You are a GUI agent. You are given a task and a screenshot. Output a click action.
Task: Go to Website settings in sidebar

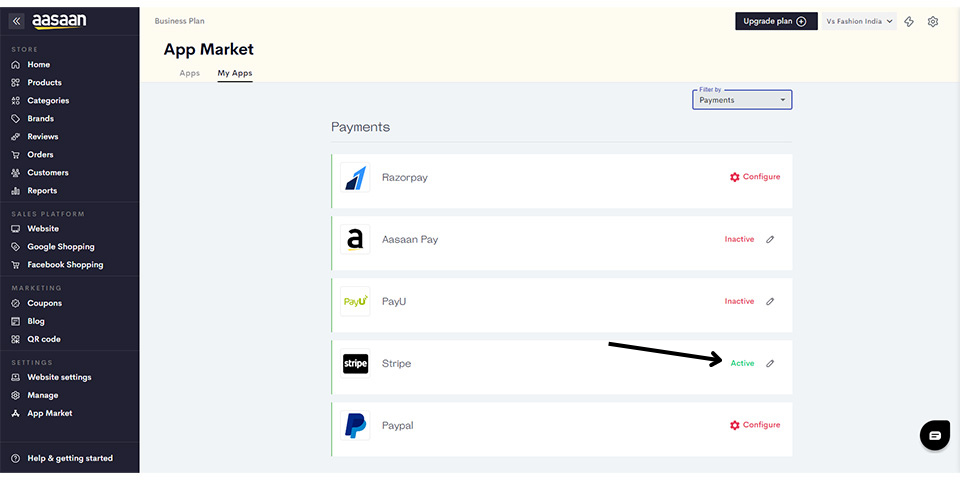point(59,377)
